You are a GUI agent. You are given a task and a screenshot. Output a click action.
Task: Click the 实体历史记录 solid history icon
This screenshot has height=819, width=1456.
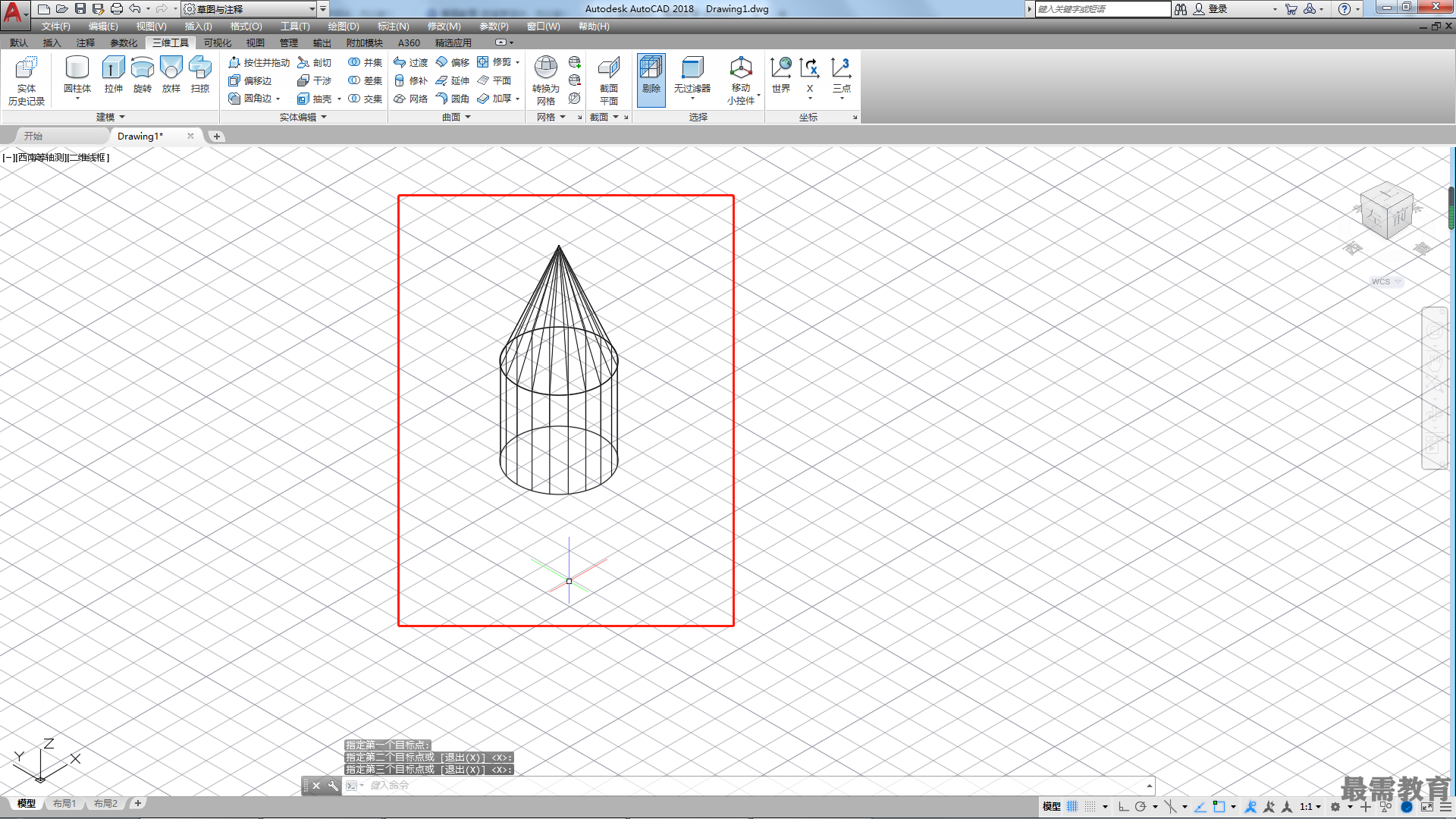[x=27, y=80]
